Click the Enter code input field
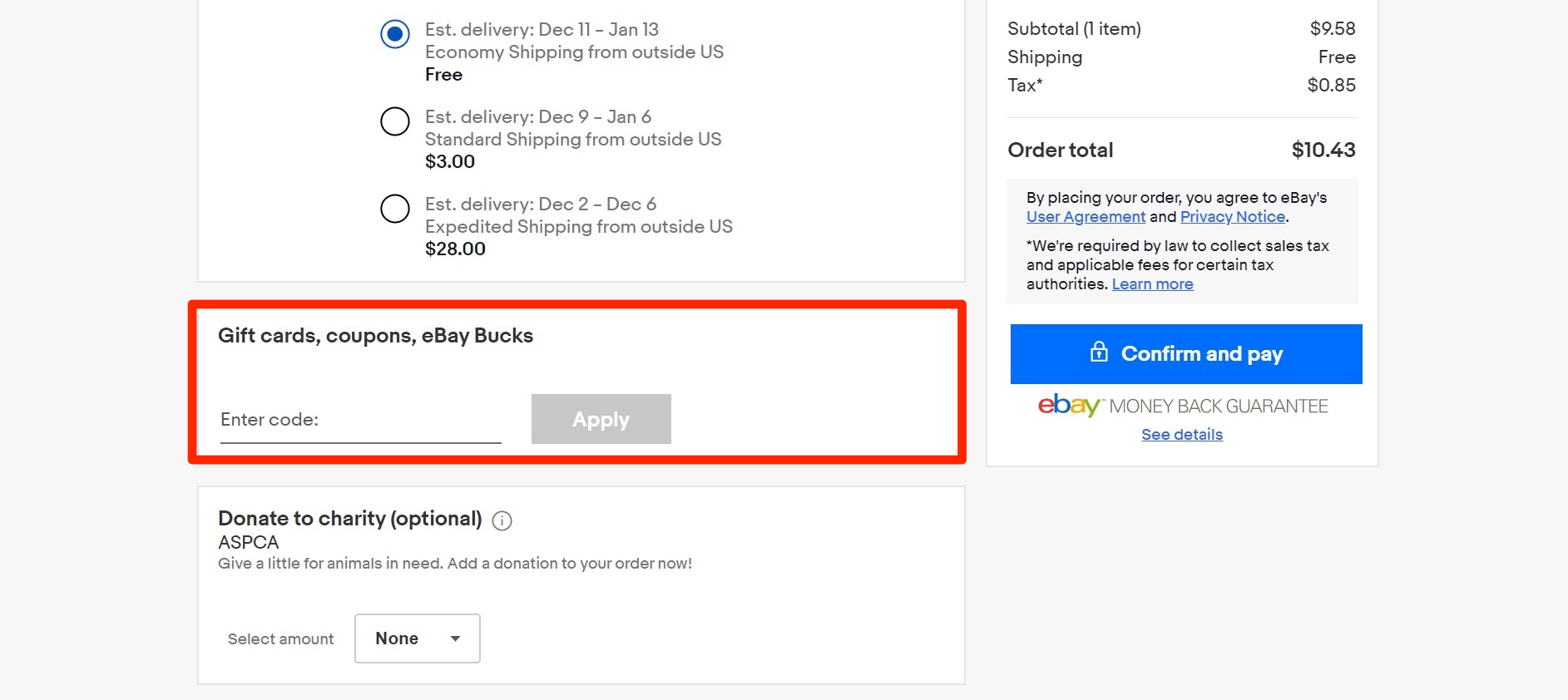The width and height of the screenshot is (1568, 700). [361, 420]
